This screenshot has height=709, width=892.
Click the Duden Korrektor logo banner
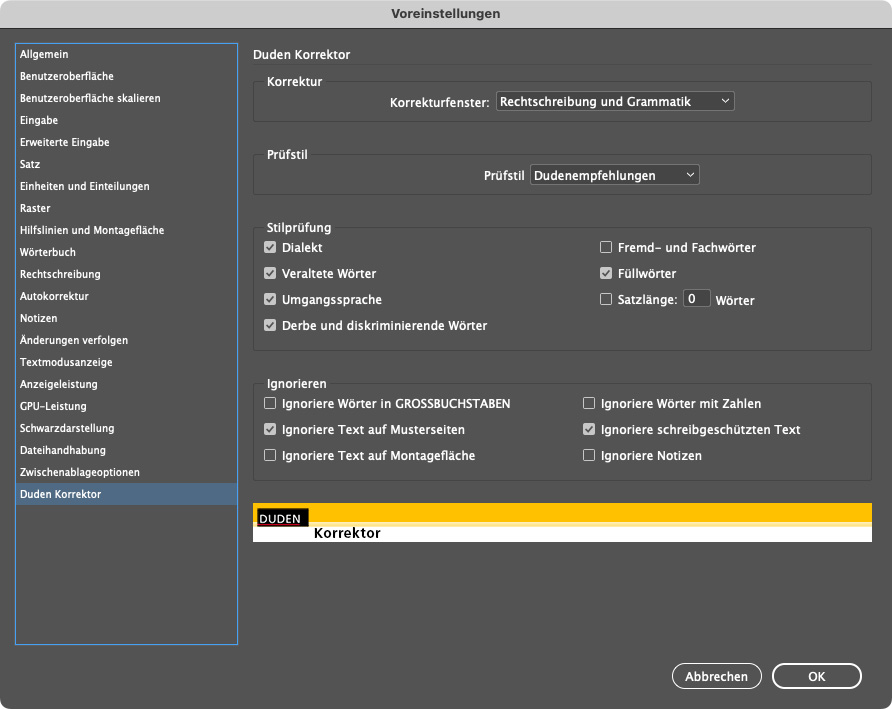tap(562, 522)
